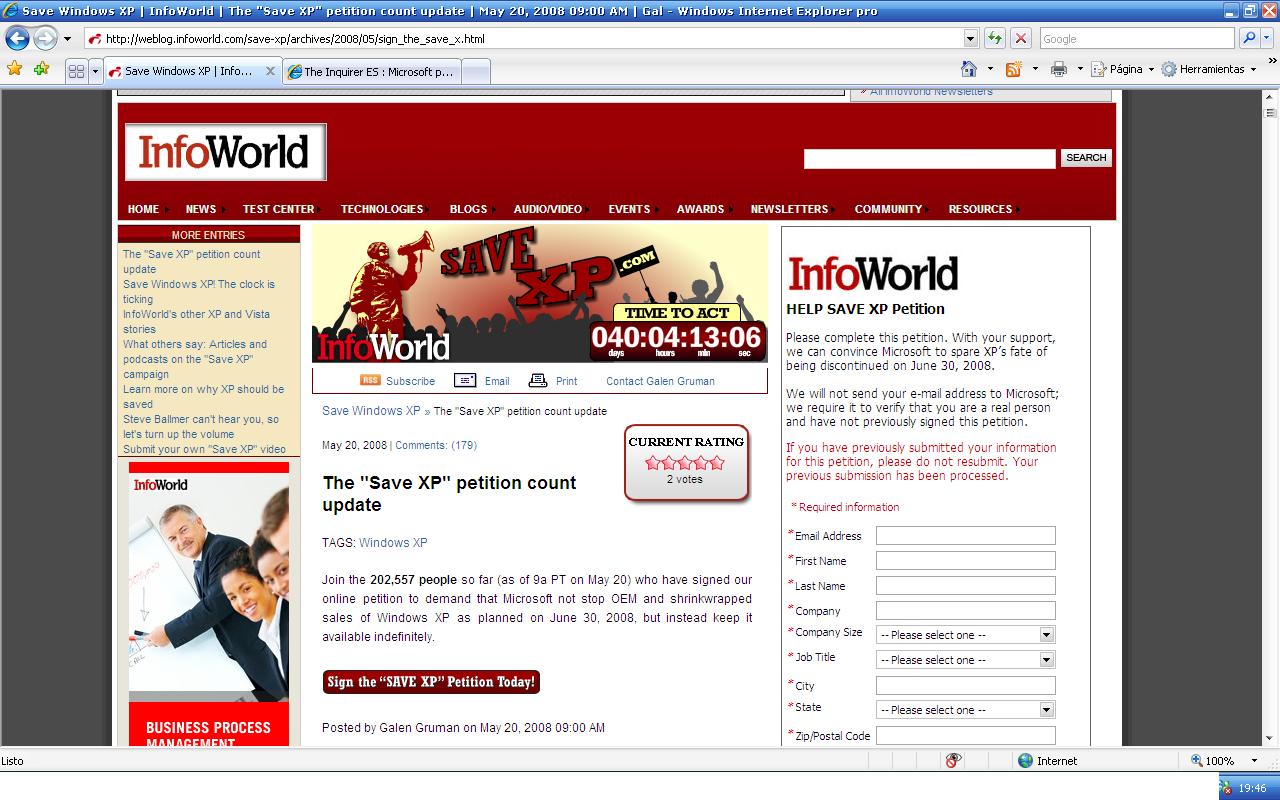Image resolution: width=1280 pixels, height=800 pixels.
Task: Go back with the browser Back arrow
Action: tap(18, 39)
